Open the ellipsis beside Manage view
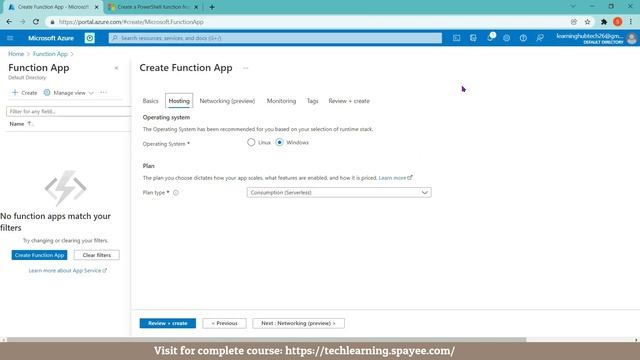 pos(104,93)
